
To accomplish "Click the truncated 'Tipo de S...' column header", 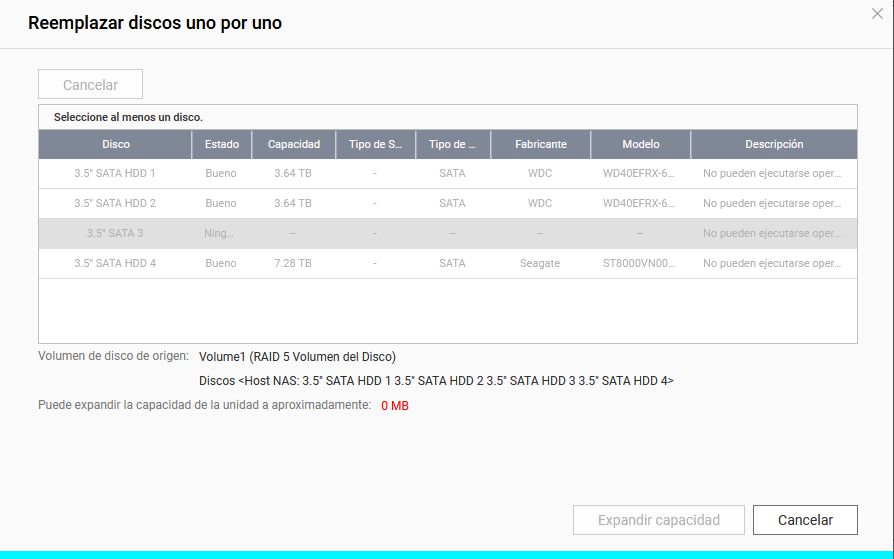I will coord(375,144).
